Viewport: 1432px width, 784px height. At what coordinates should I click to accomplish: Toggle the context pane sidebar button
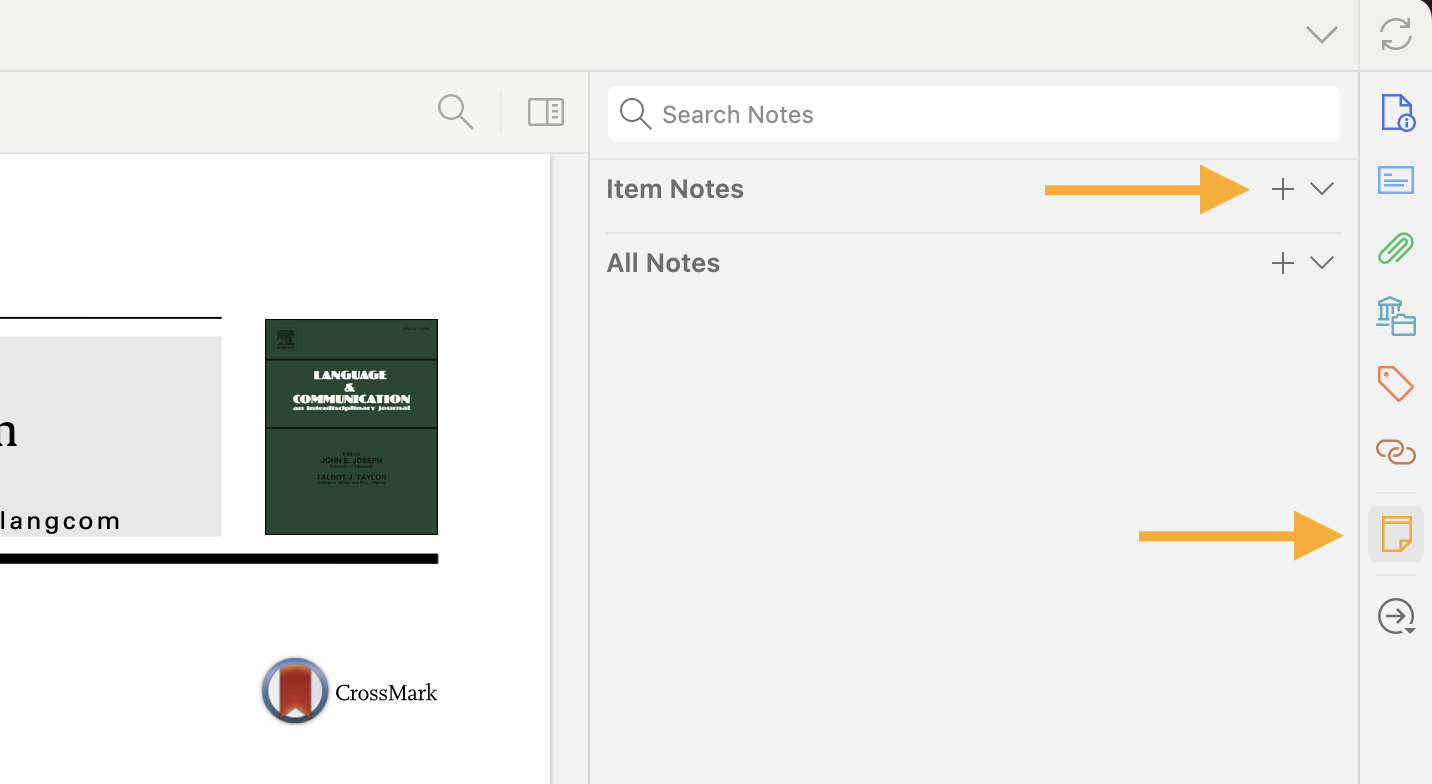546,112
